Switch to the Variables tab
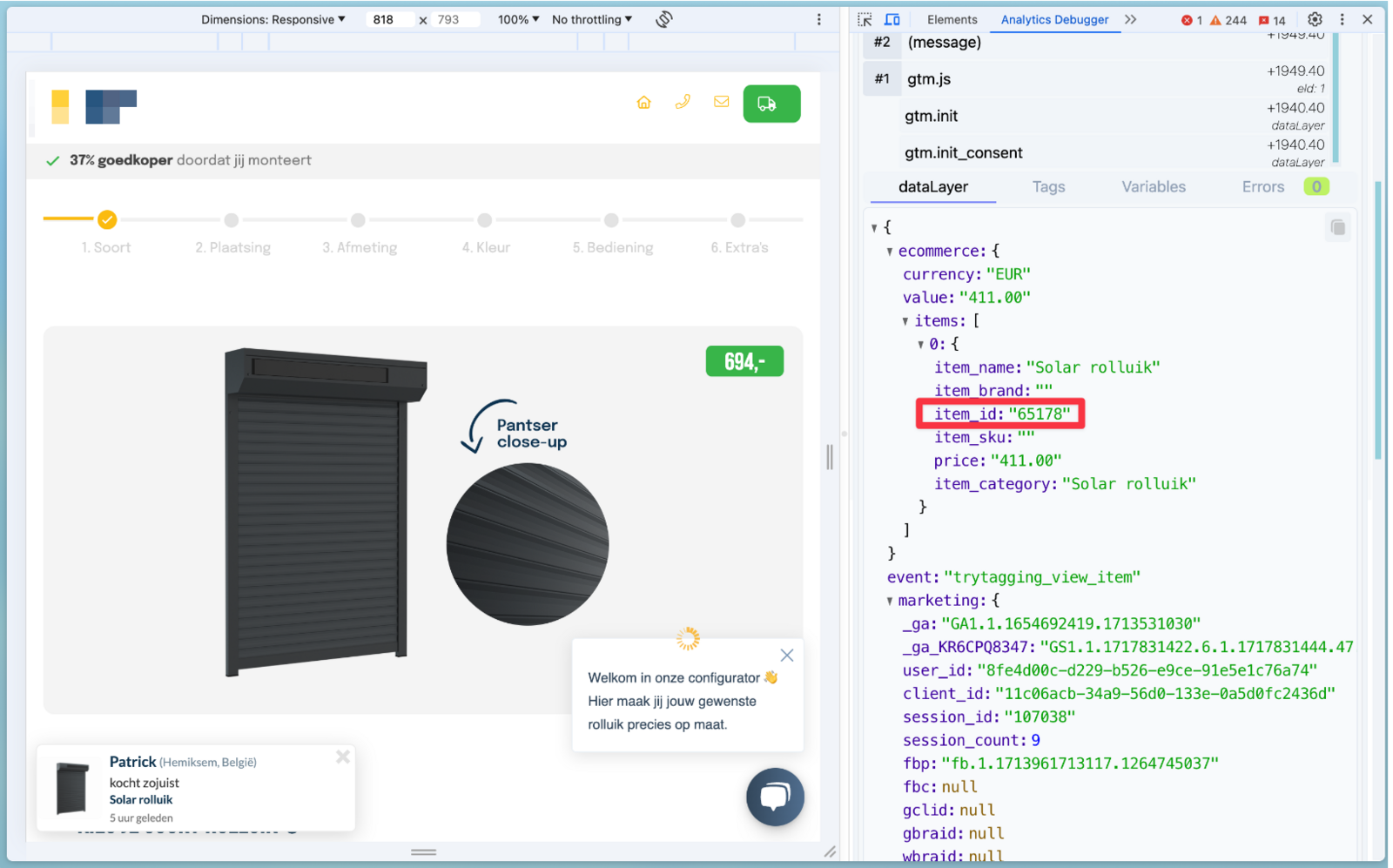1393x868 pixels. [x=1153, y=187]
